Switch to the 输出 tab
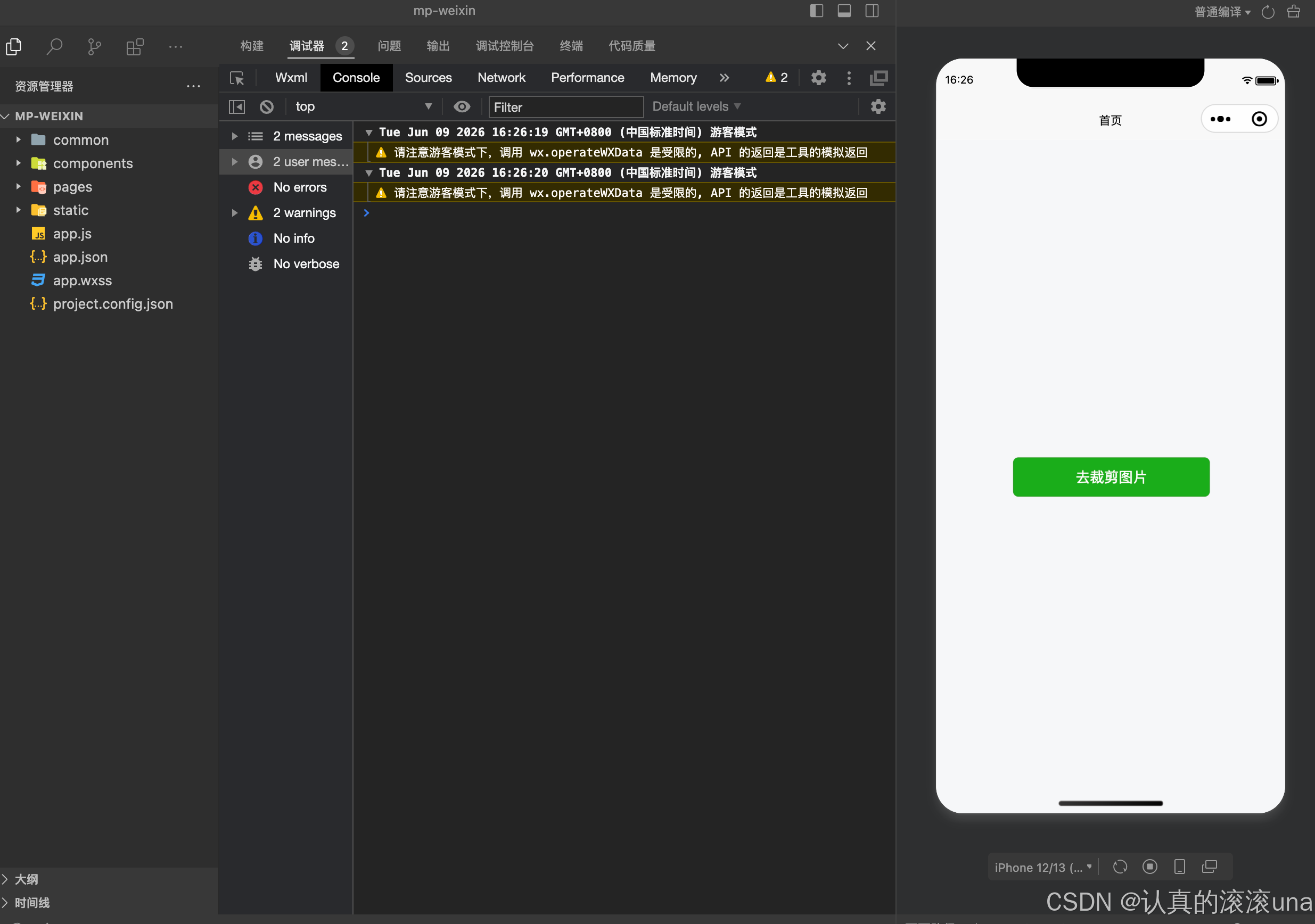Image resolution: width=1315 pixels, height=924 pixels. pos(438,46)
